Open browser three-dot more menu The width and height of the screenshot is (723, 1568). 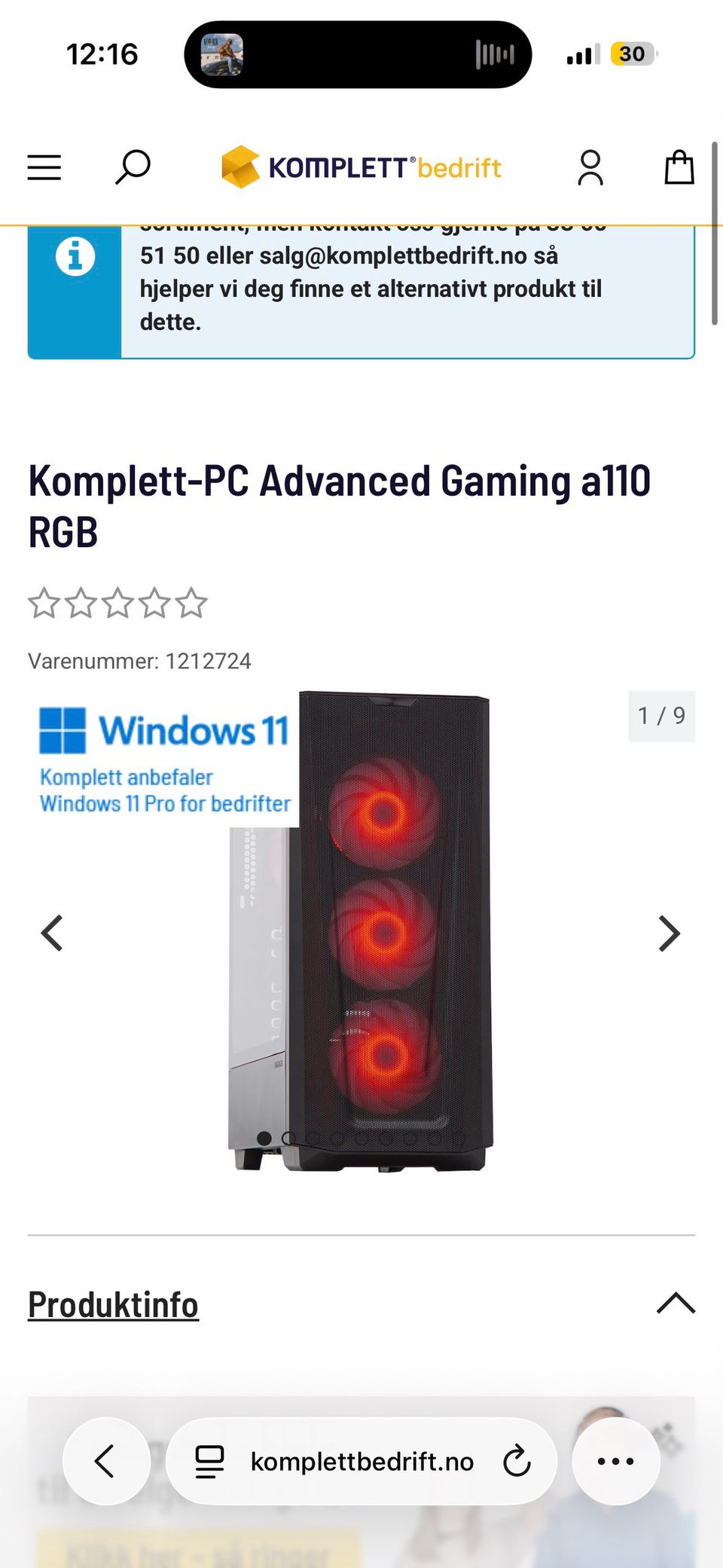click(616, 1461)
